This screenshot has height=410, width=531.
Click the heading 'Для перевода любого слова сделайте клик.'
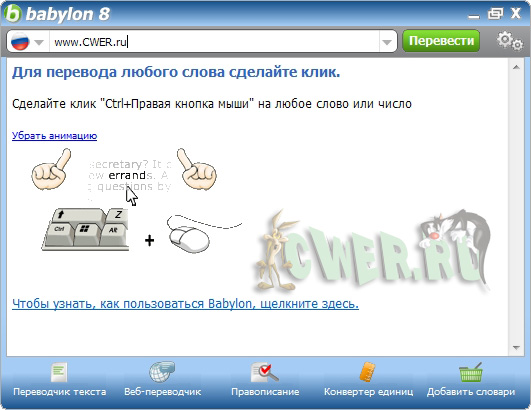[176, 72]
